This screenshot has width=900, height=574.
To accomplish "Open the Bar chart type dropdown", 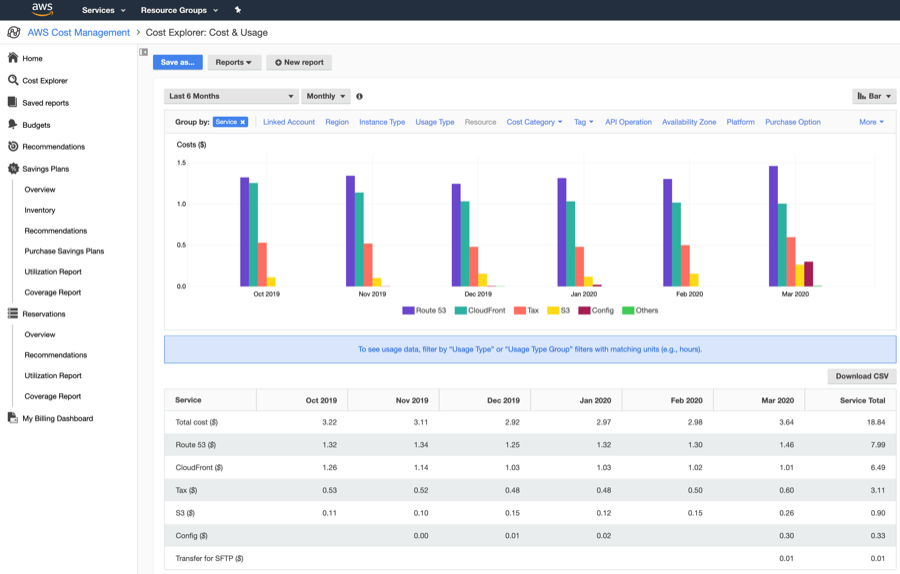I will click(x=874, y=96).
